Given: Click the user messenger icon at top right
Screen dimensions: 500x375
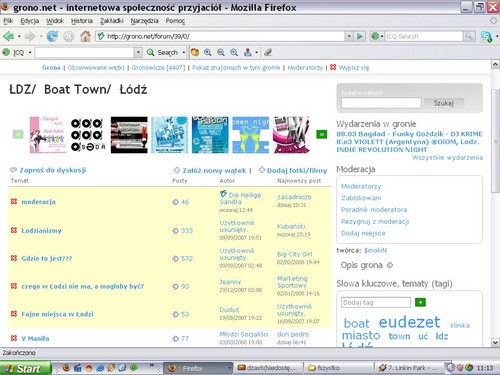Looking at the screenshot, I should click(486, 36).
